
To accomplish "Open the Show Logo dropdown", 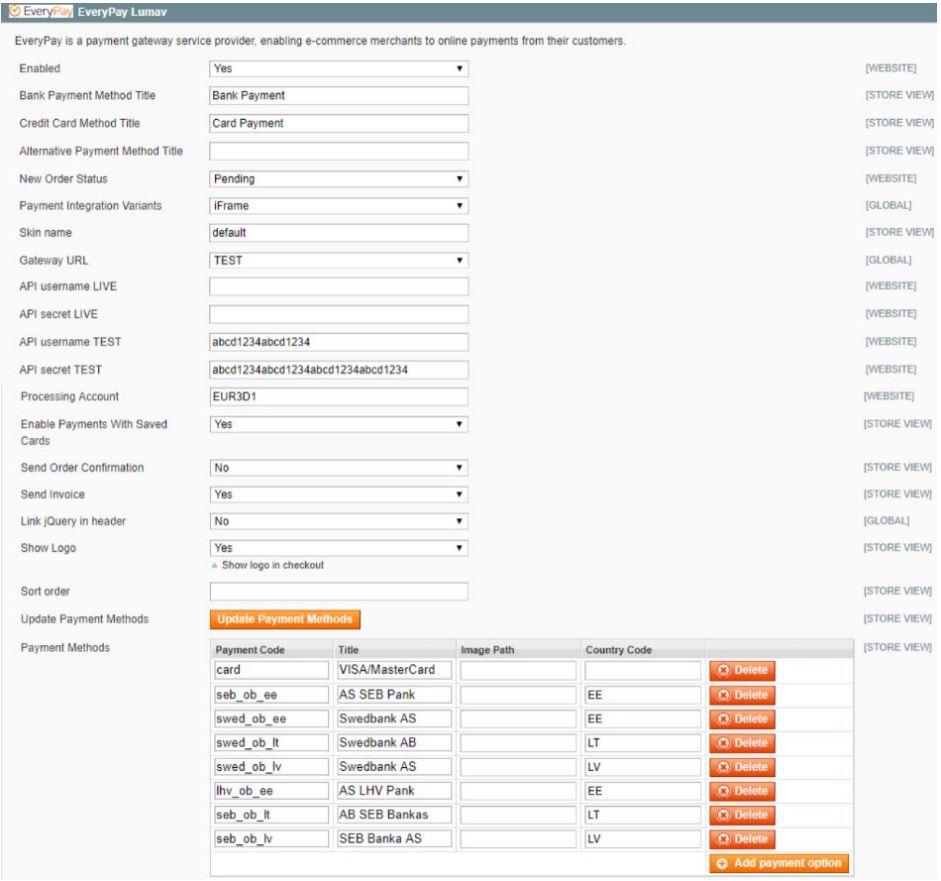I will point(338,548).
